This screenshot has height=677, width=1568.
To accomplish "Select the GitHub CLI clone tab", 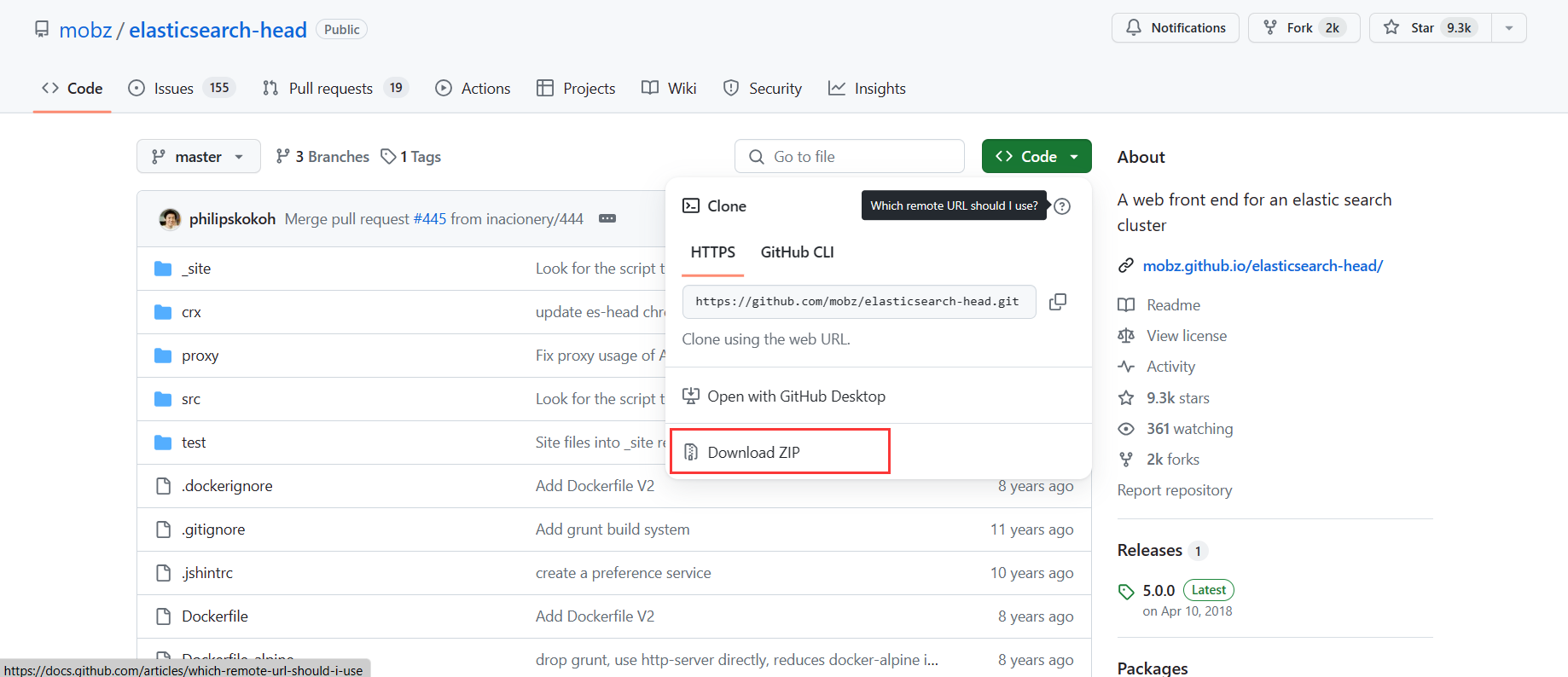I will click(x=798, y=252).
